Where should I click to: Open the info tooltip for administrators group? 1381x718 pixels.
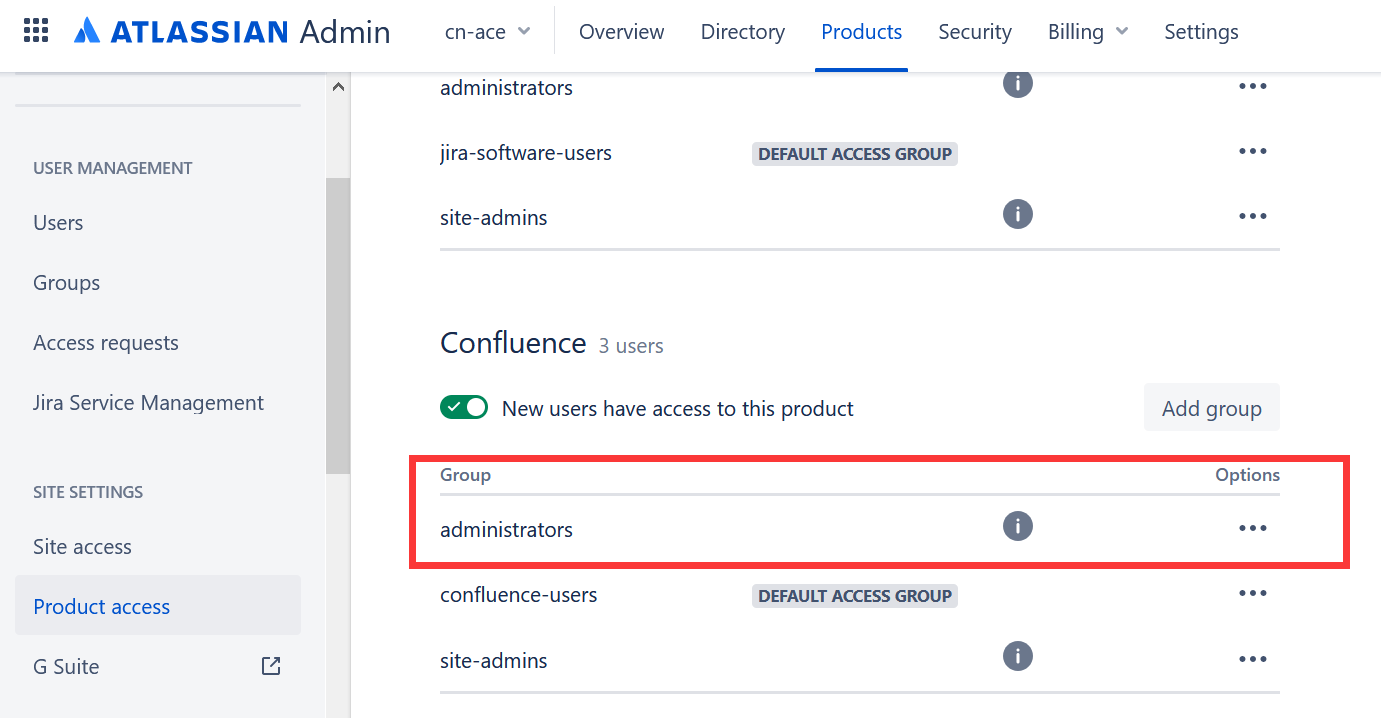tap(1017, 84)
